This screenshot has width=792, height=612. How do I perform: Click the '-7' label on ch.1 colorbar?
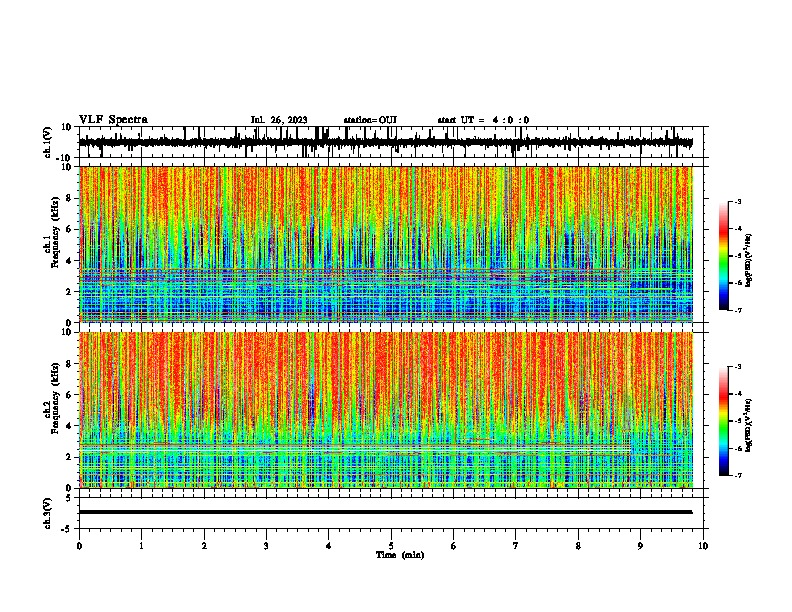738,310
